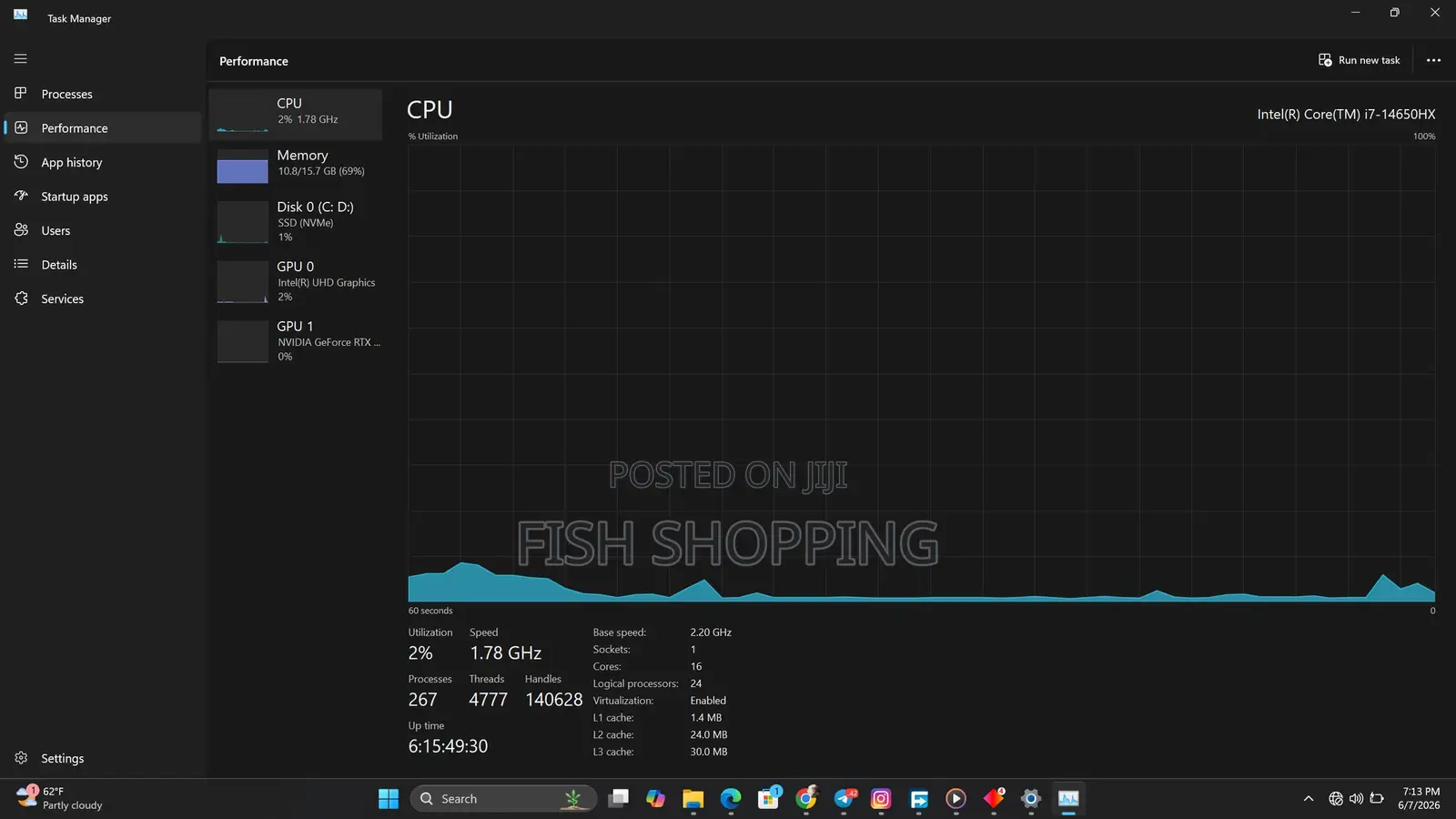Click Run new task button

(1360, 60)
